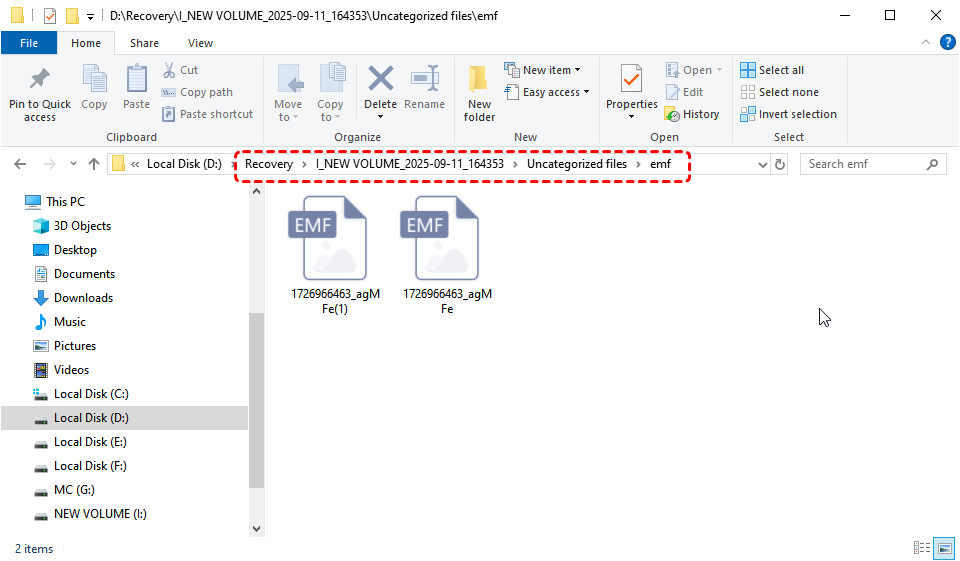
Task: Select This PC in navigation pane
Action: tap(65, 201)
